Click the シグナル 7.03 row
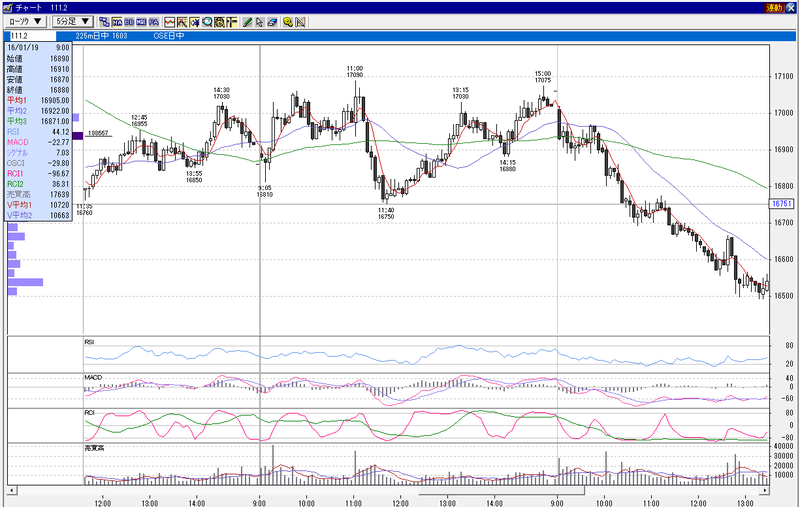 [38, 153]
